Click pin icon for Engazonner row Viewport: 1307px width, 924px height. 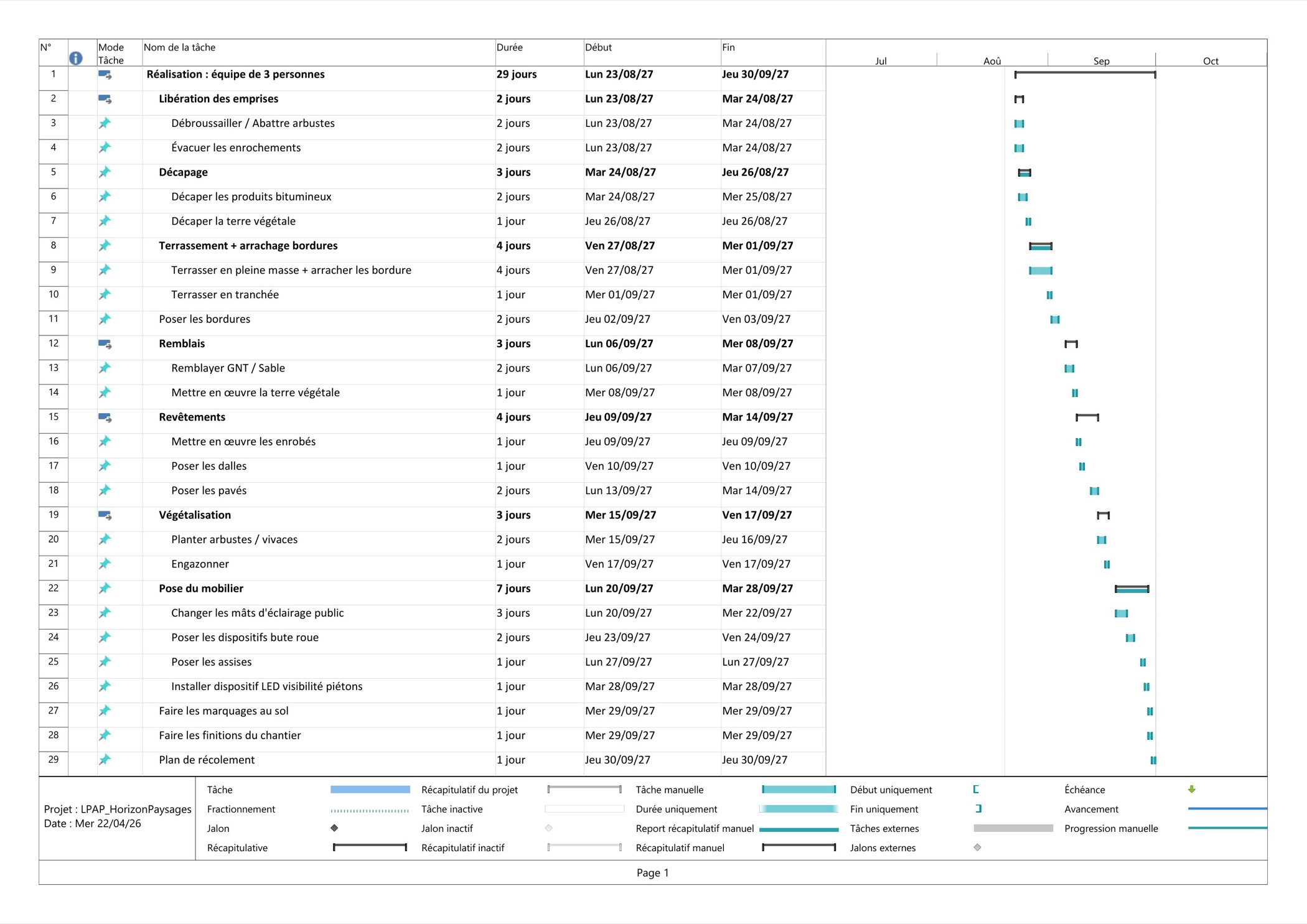coord(105,564)
